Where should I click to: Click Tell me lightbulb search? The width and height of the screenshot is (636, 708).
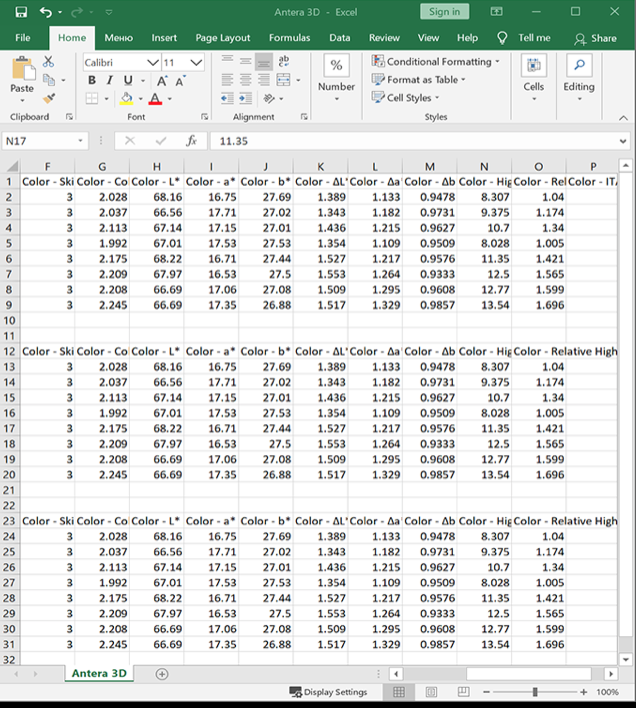(525, 38)
